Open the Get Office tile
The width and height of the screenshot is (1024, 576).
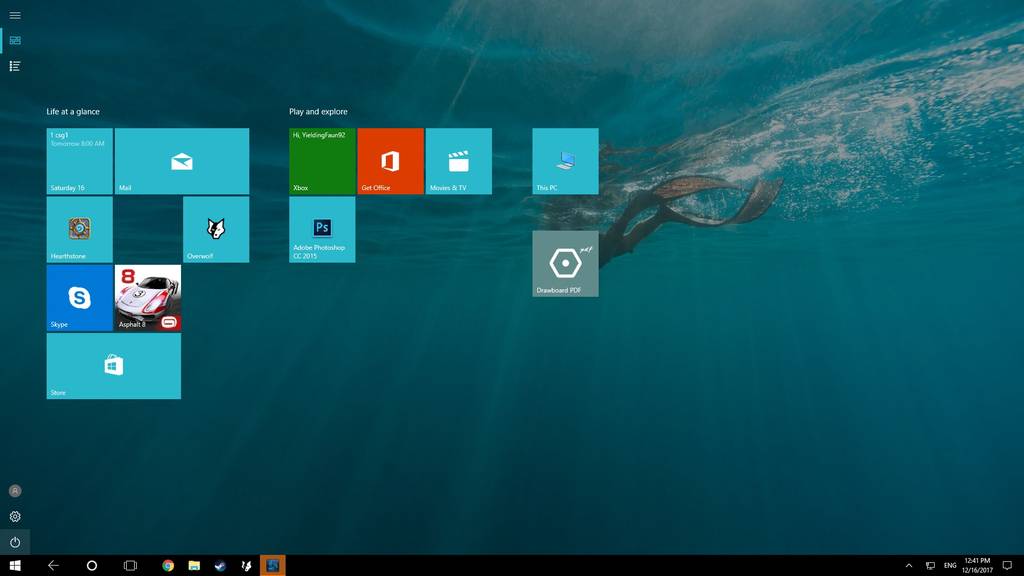click(390, 161)
